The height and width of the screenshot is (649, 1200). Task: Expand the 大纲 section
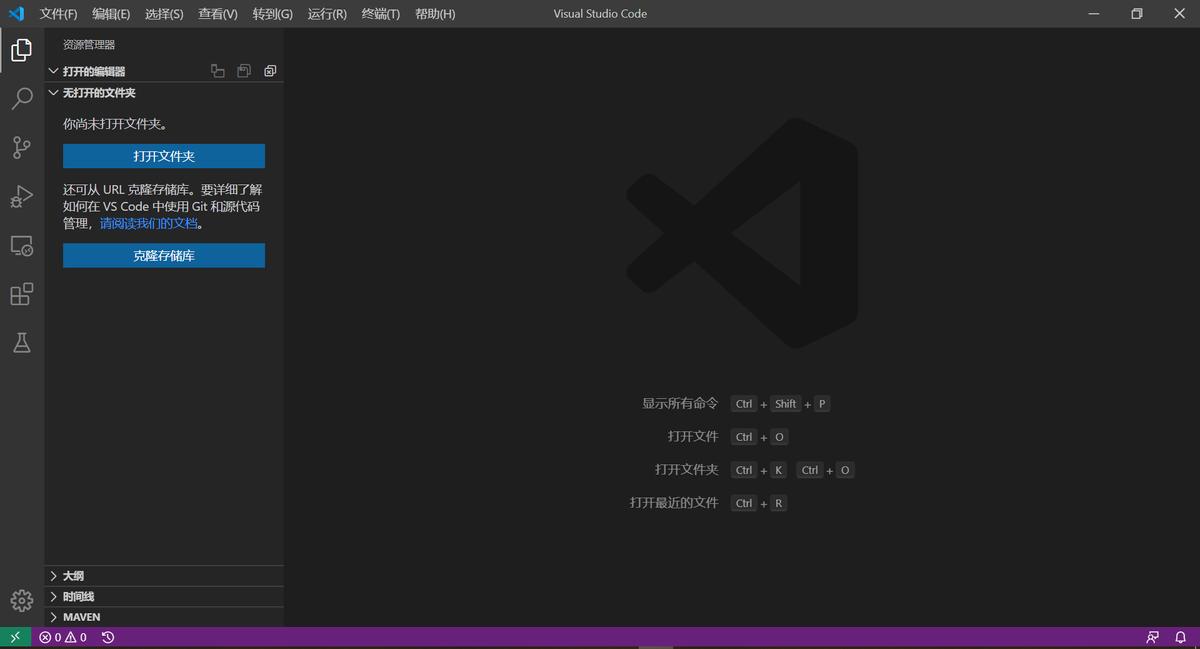tap(72, 575)
